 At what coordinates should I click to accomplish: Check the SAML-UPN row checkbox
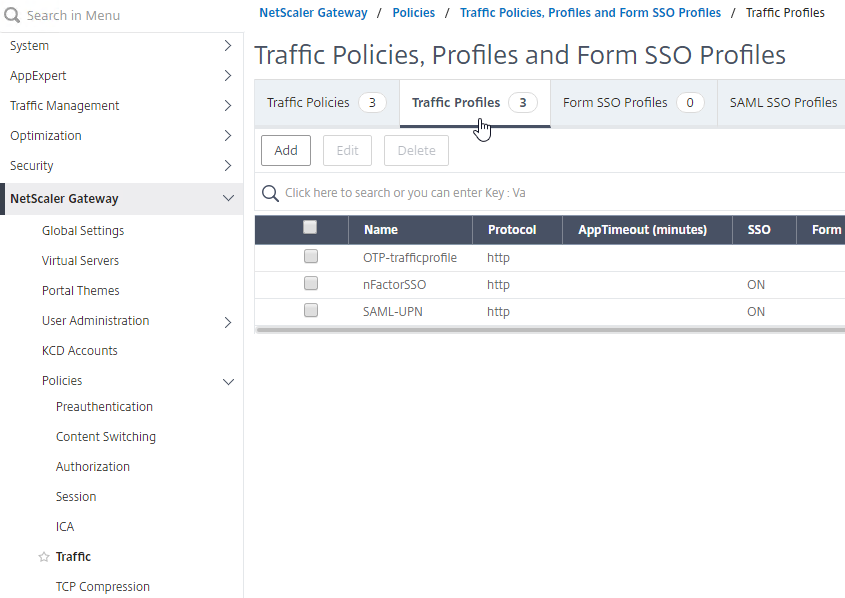[311, 310]
